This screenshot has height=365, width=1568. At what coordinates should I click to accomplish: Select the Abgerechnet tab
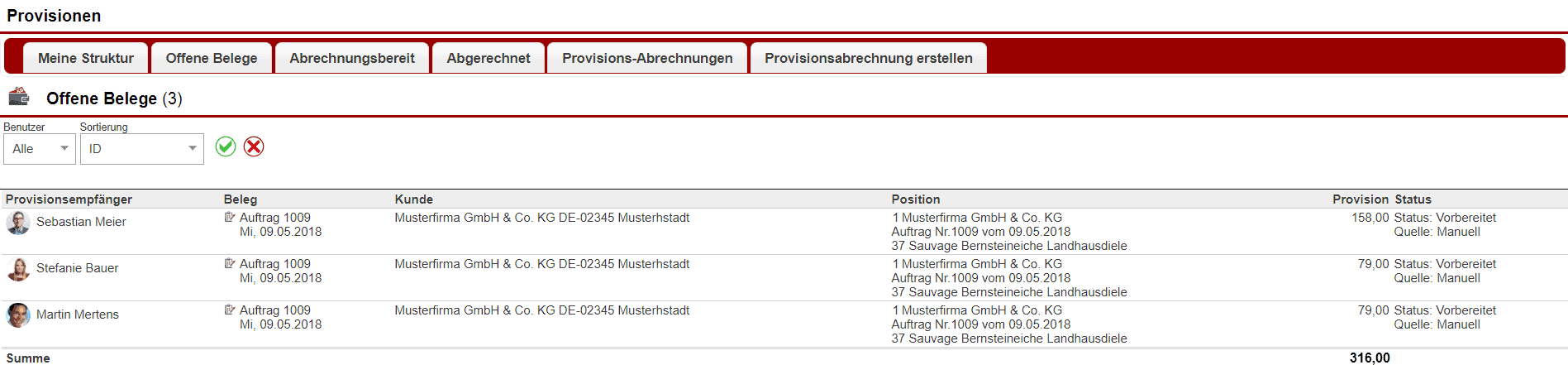(489, 58)
